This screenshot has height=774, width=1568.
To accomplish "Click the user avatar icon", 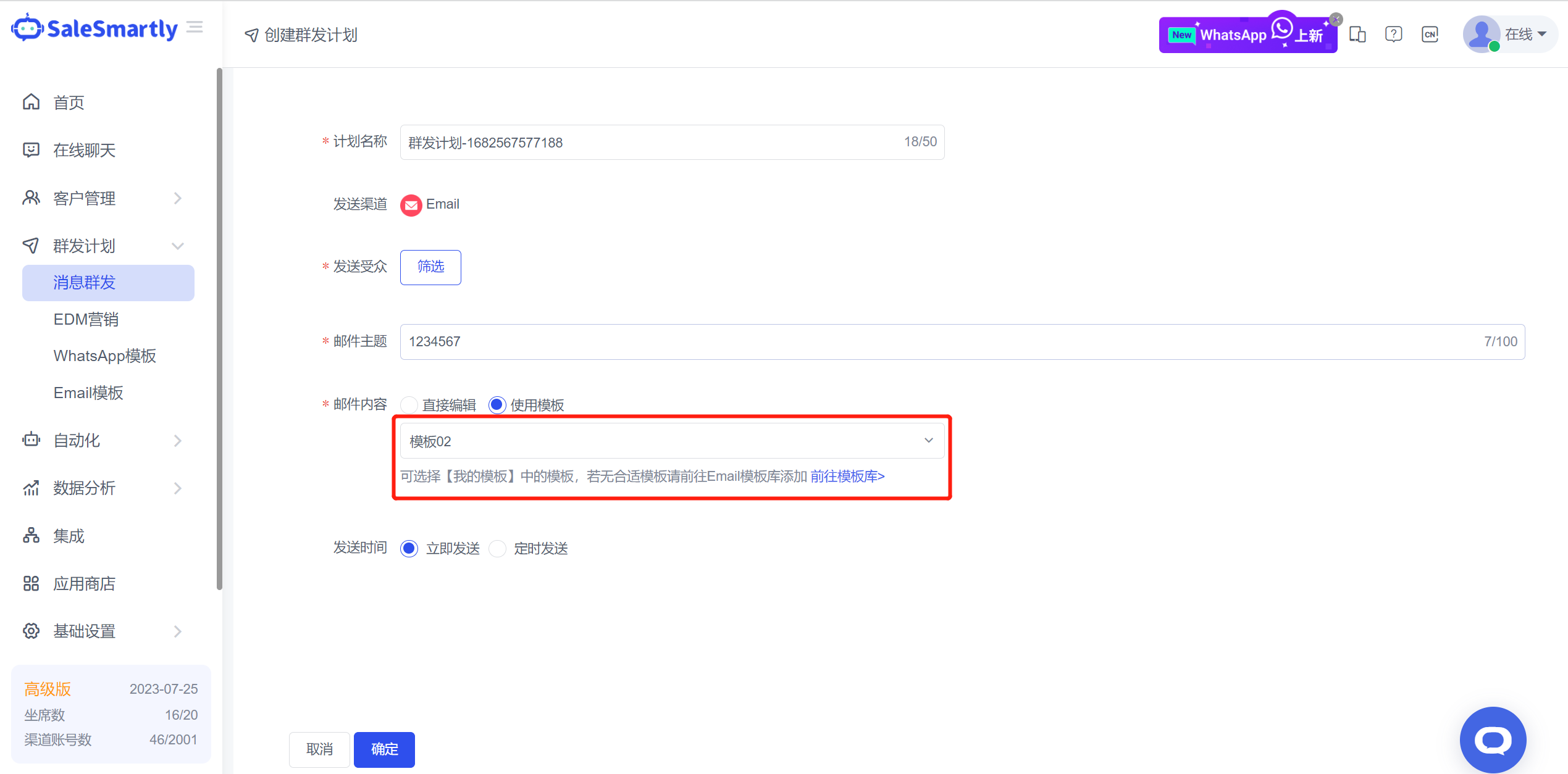I will tap(1480, 35).
